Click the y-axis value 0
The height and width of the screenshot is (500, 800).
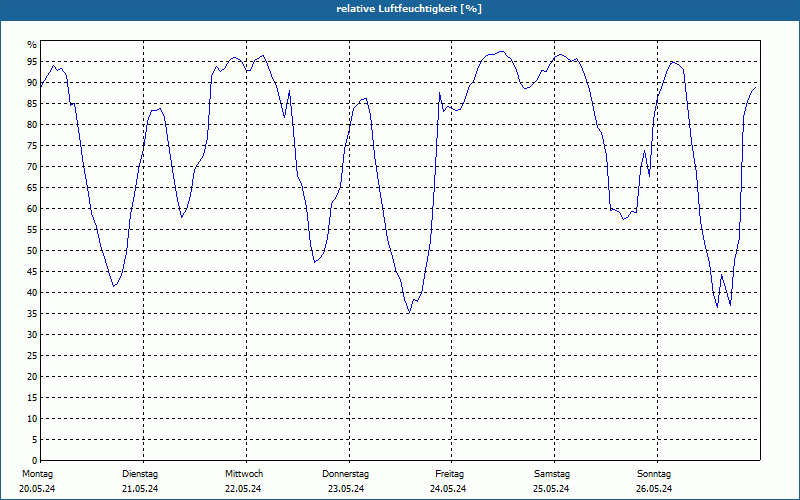34,460
